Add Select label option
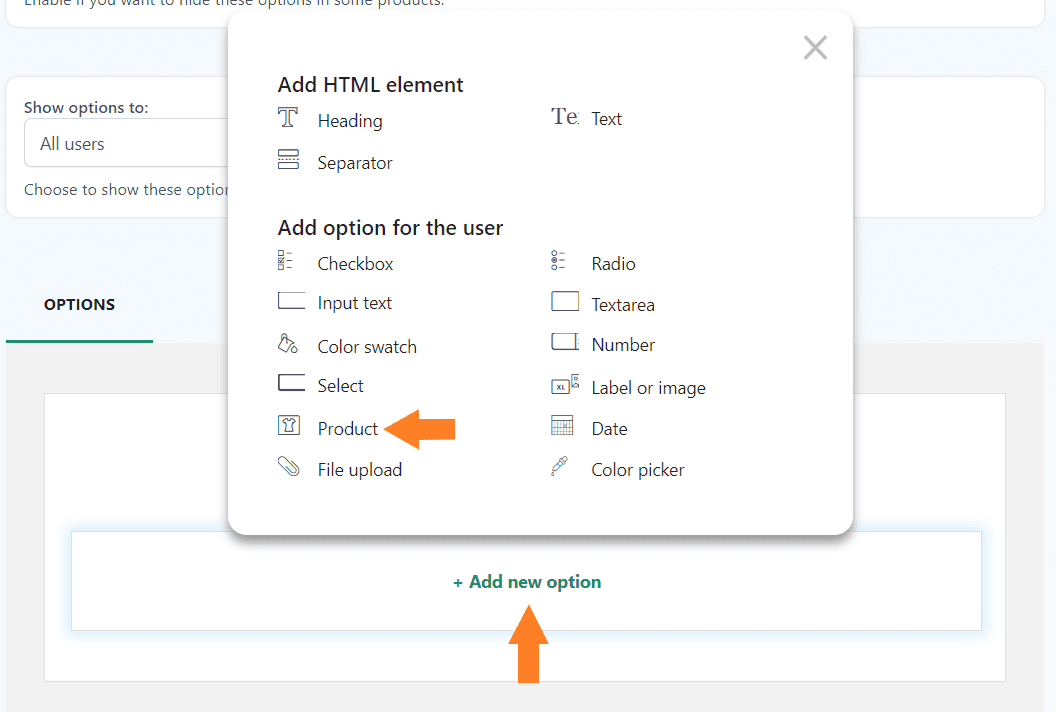 (x=341, y=385)
